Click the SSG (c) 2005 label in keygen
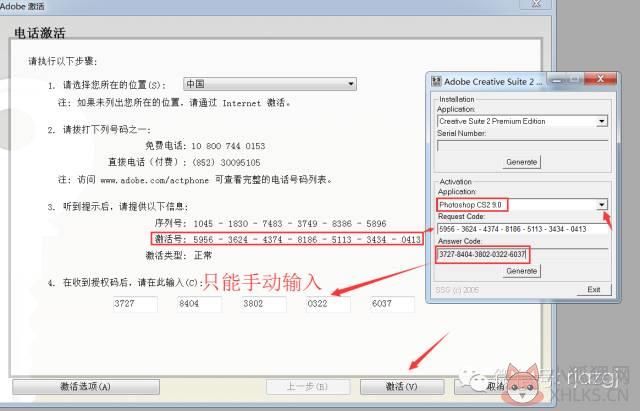Viewport: 640px width, 411px height. (457, 290)
